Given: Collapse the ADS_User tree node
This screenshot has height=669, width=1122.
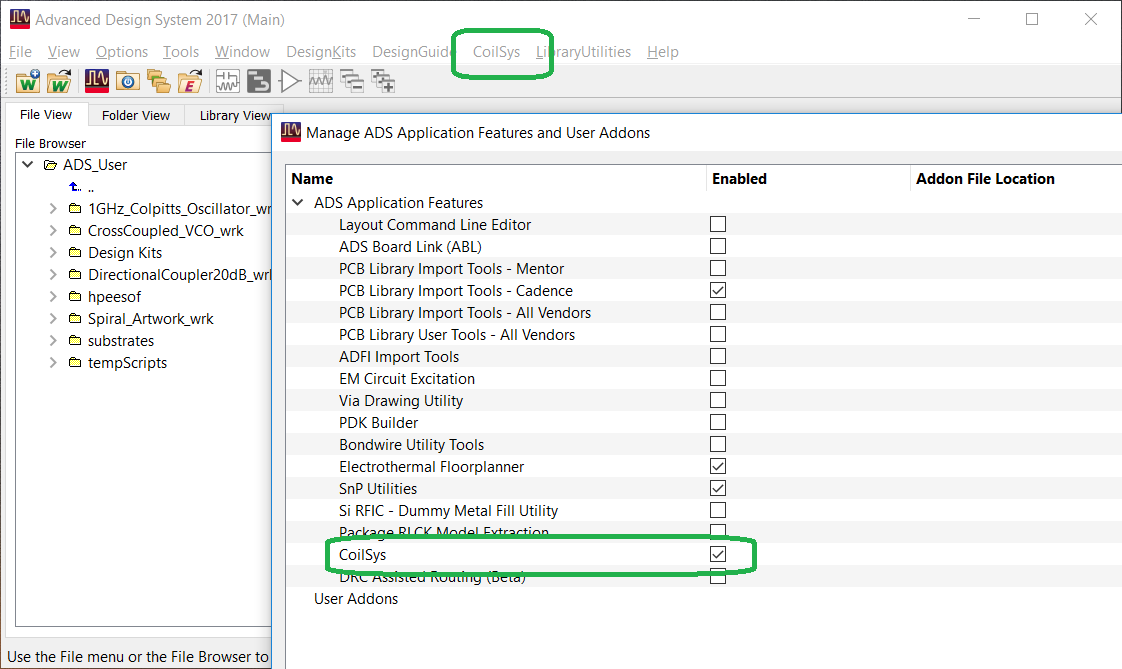Looking at the screenshot, I should (28, 165).
